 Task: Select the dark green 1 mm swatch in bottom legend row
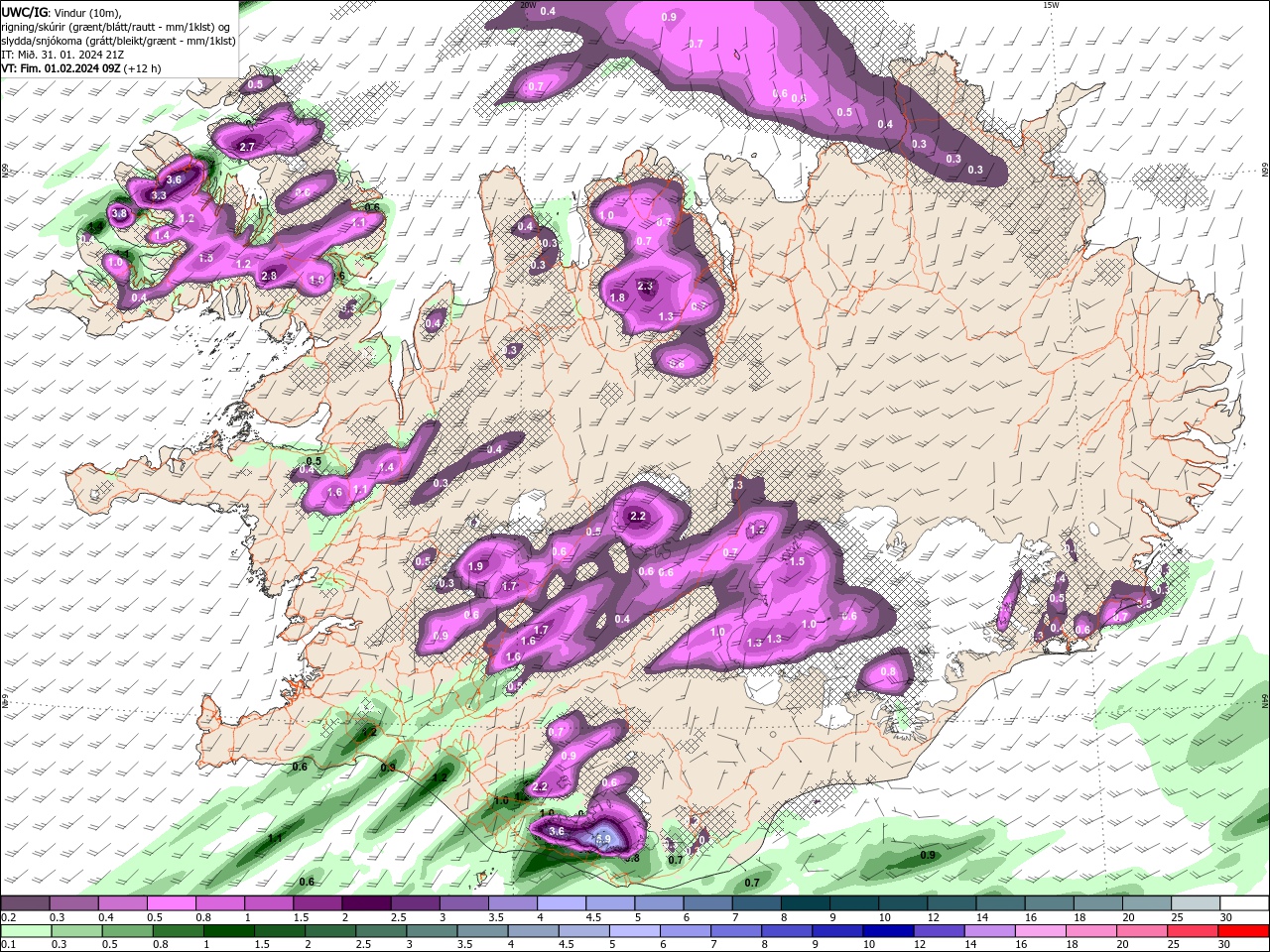[229, 931]
